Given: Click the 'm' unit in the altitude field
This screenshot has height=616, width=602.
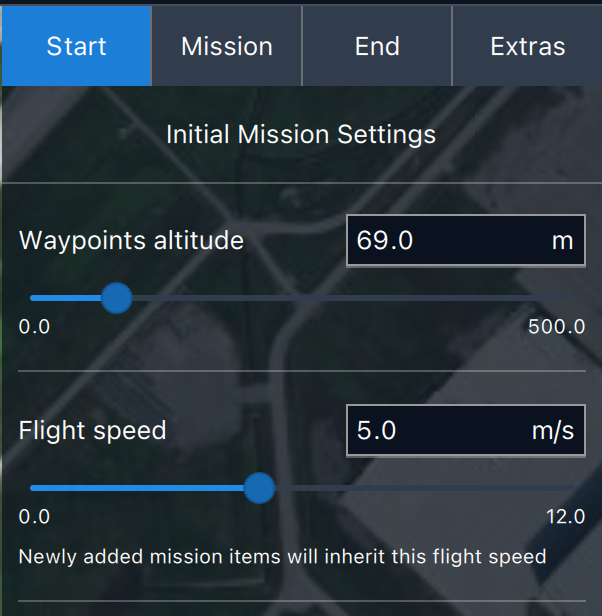Looking at the screenshot, I should coord(563,241).
